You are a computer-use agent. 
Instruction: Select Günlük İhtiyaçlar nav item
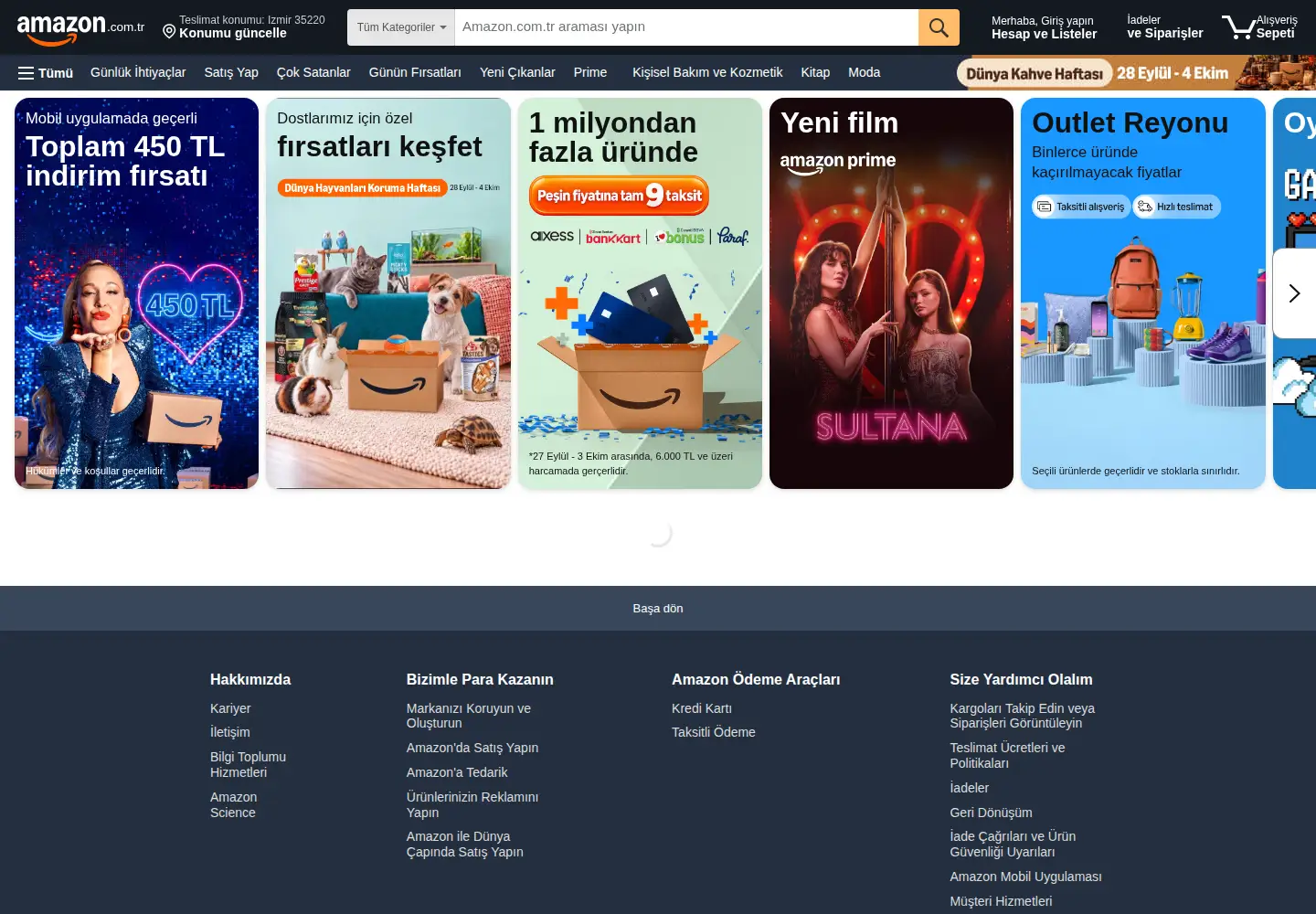[x=138, y=72]
